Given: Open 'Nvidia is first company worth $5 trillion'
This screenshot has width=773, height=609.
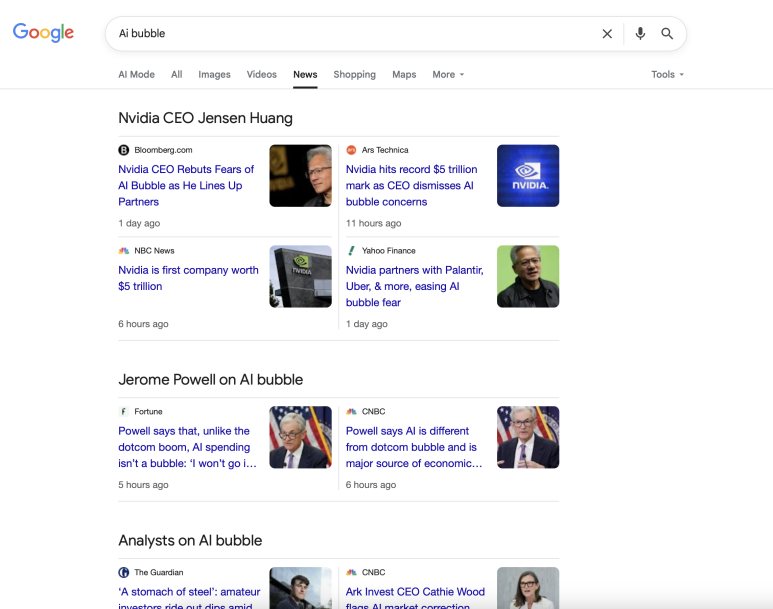Looking at the screenshot, I should point(188,278).
